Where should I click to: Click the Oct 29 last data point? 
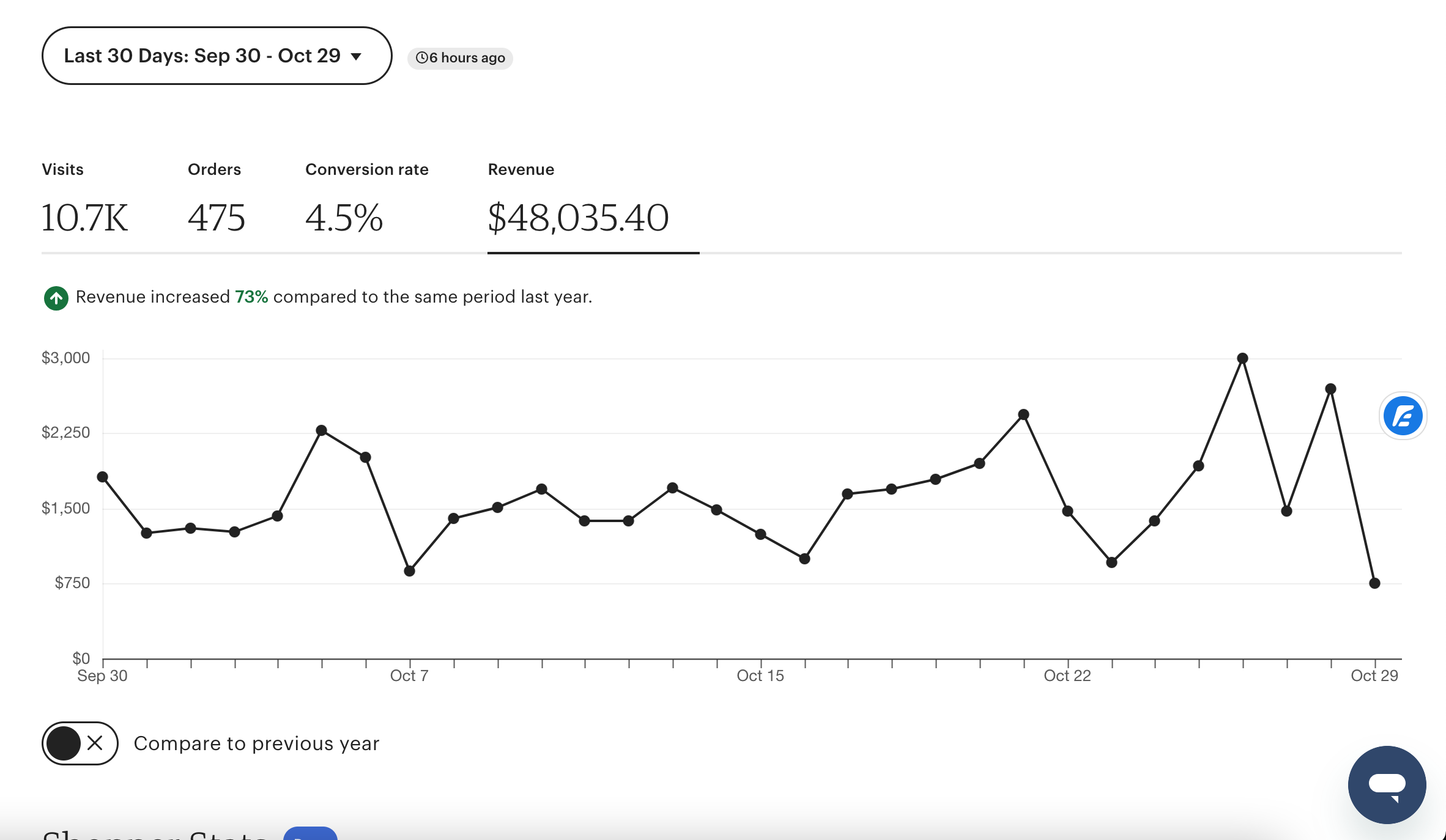point(1374,583)
